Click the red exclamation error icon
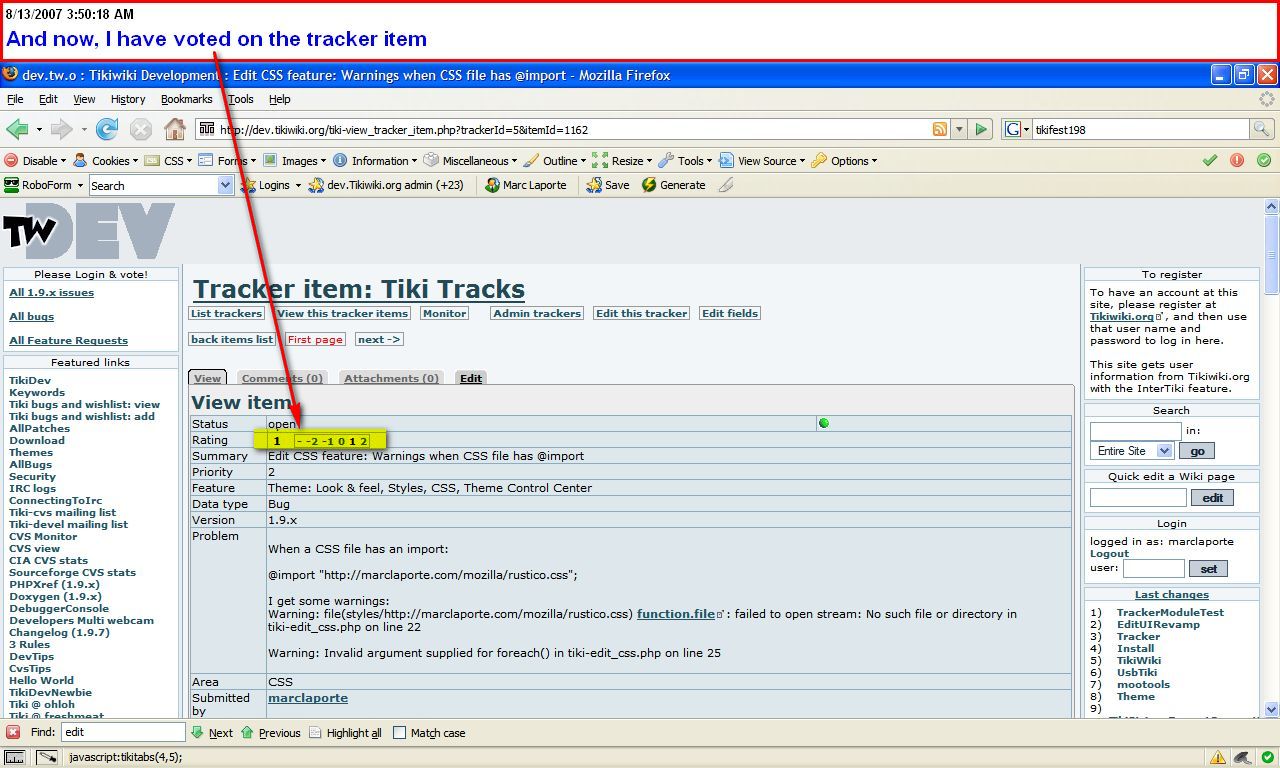Viewport: 1280px width, 768px height. coord(1237,160)
